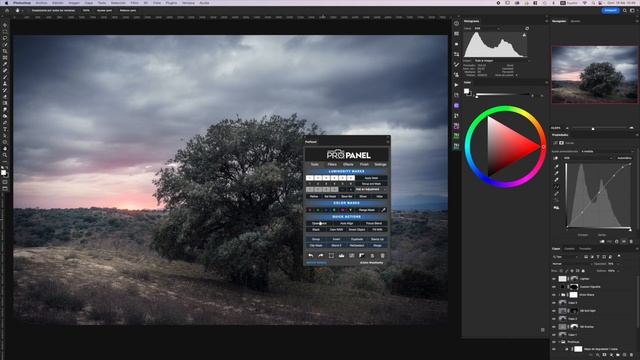Reset adjustment with the reset icon in Properties
The height and width of the screenshot is (360, 640).
tap(616, 242)
